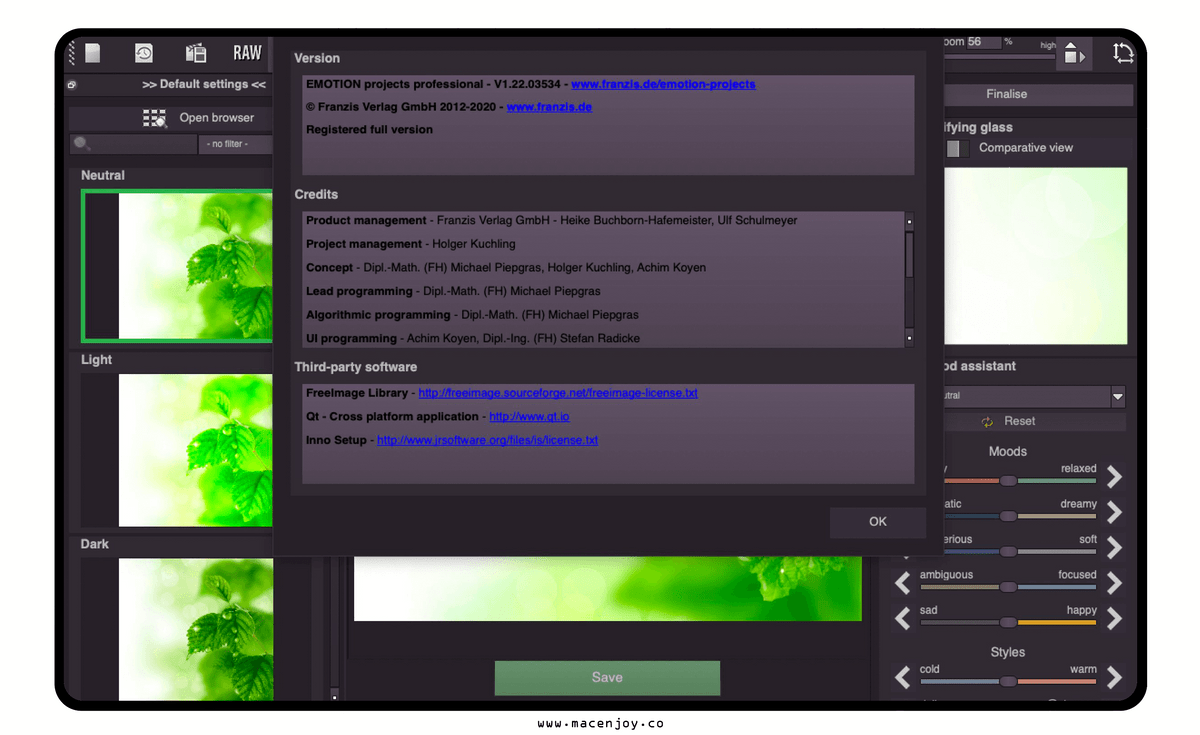The image size is (1200, 735).
Task: Click the magnifier icon in the preset search field
Action: (82, 144)
